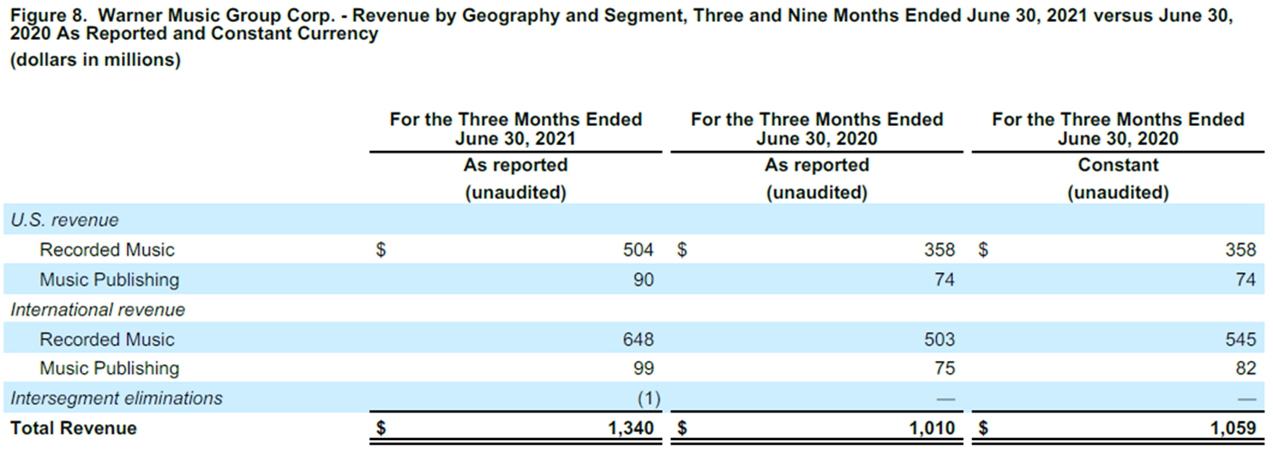
Task: Select the 82 constant currency value
Action: coord(1245,368)
